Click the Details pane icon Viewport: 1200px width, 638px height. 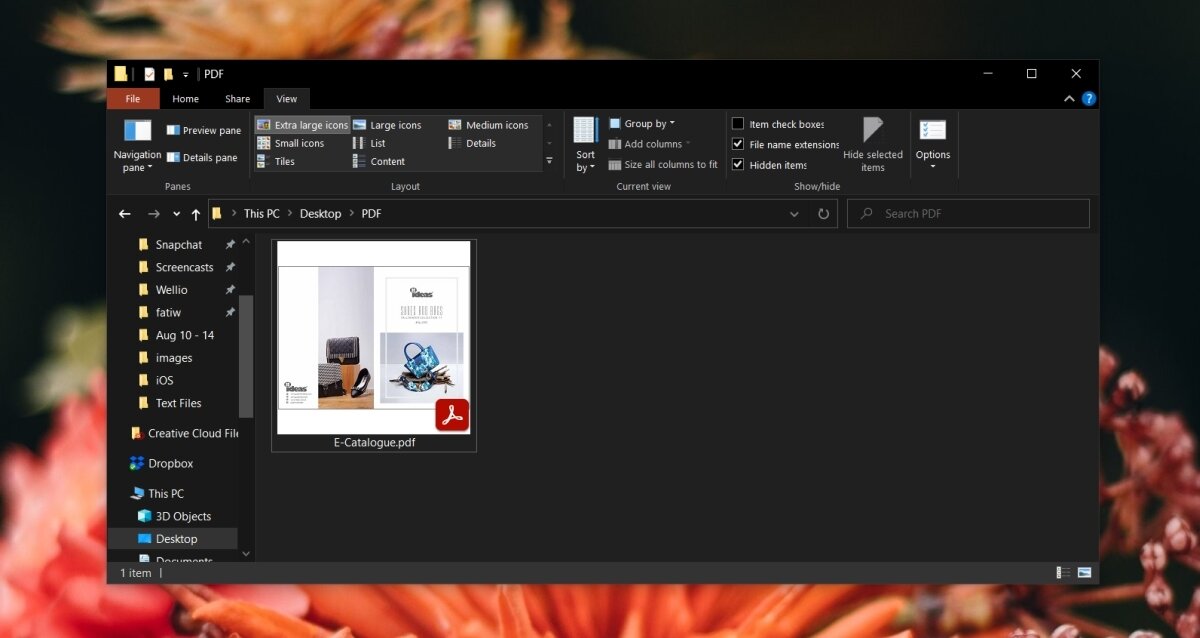(x=172, y=157)
